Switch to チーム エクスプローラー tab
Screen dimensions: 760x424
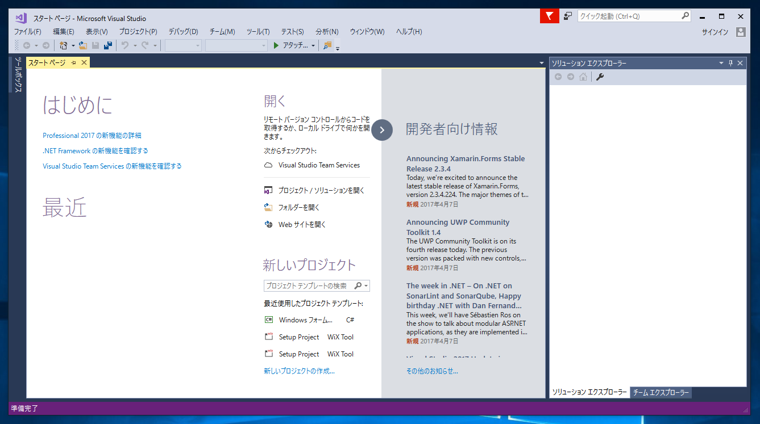click(661, 393)
